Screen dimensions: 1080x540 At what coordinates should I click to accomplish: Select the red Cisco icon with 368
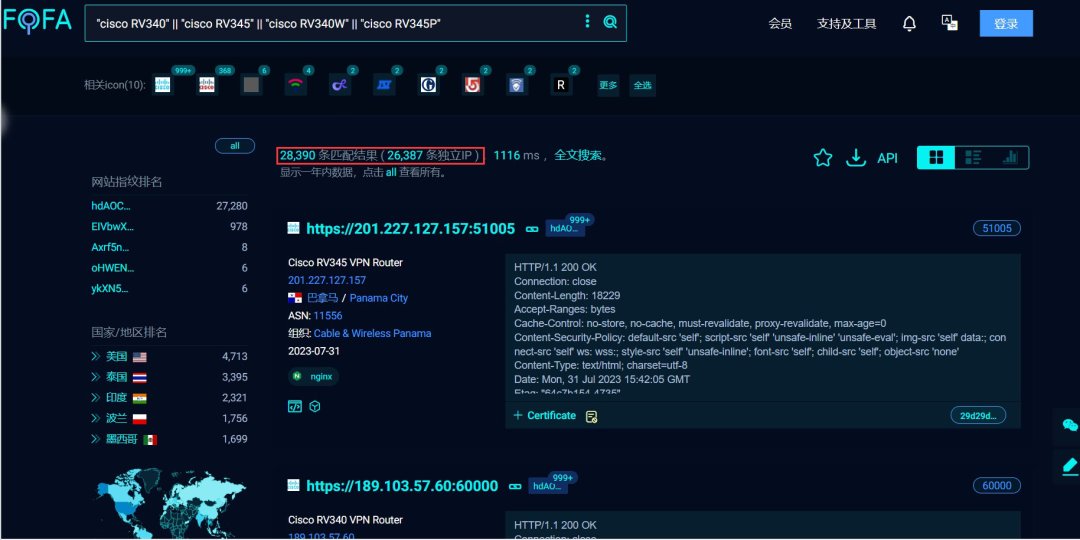click(207, 85)
